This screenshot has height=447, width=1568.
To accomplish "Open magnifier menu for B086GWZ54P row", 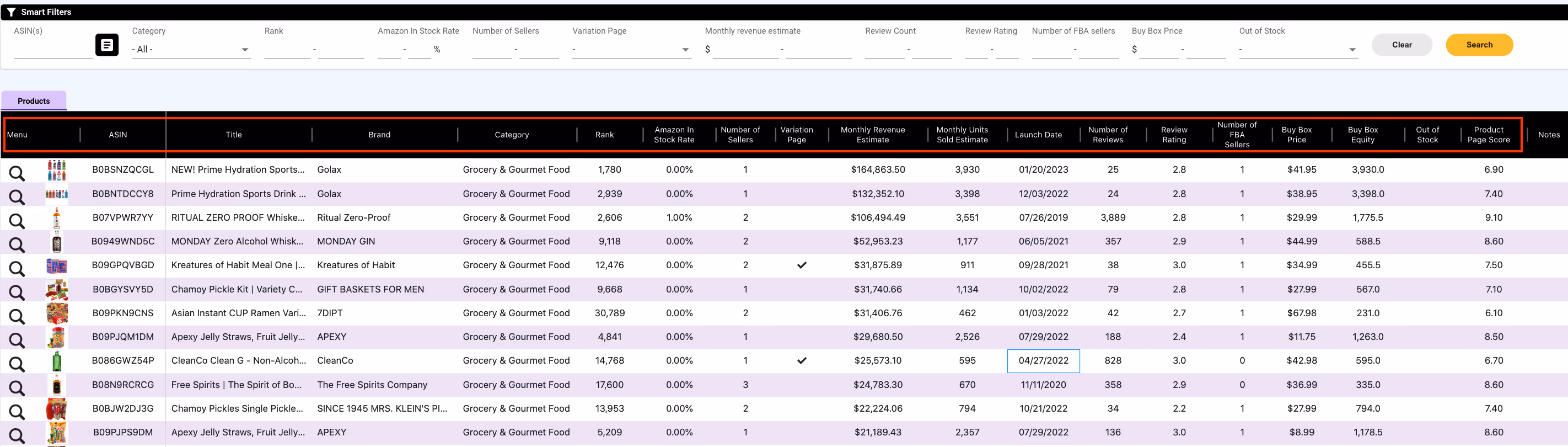I will pyautogui.click(x=17, y=364).
